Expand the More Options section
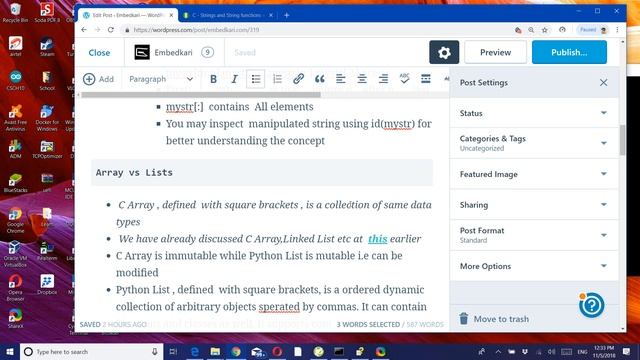 point(534,266)
